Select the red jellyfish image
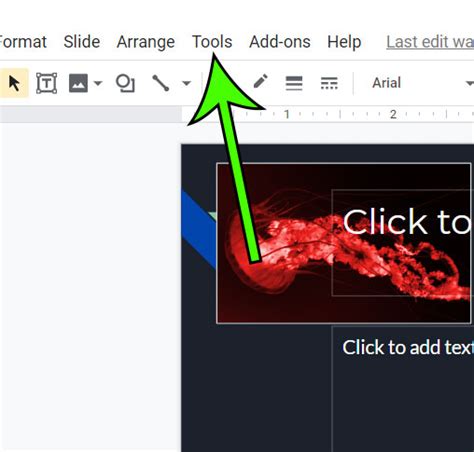This screenshot has height=452, width=474. pos(344,243)
